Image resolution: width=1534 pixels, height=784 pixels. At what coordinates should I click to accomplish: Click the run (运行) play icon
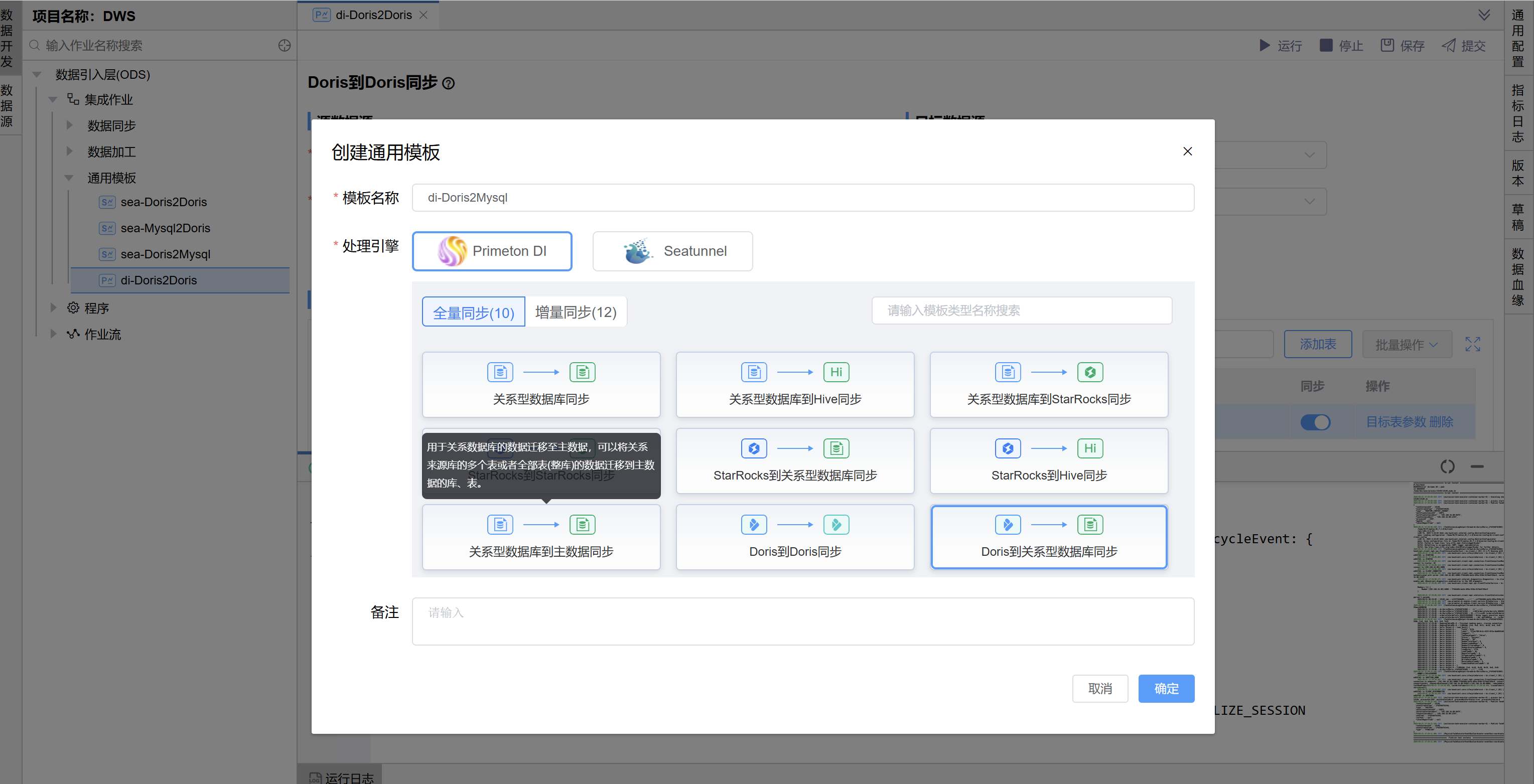click(1264, 45)
